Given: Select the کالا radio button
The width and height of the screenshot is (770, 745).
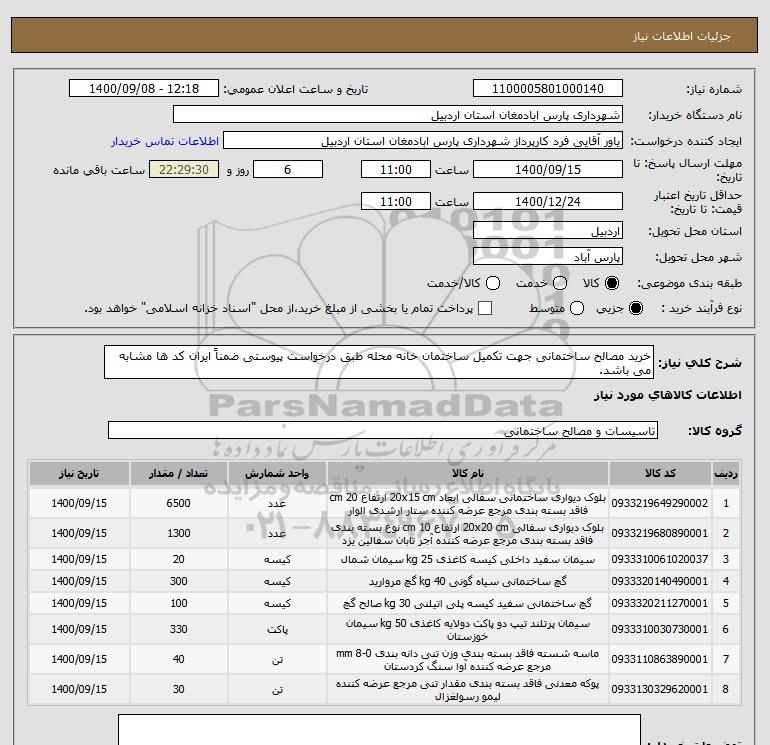Looking at the screenshot, I should pyautogui.click(x=612, y=283).
